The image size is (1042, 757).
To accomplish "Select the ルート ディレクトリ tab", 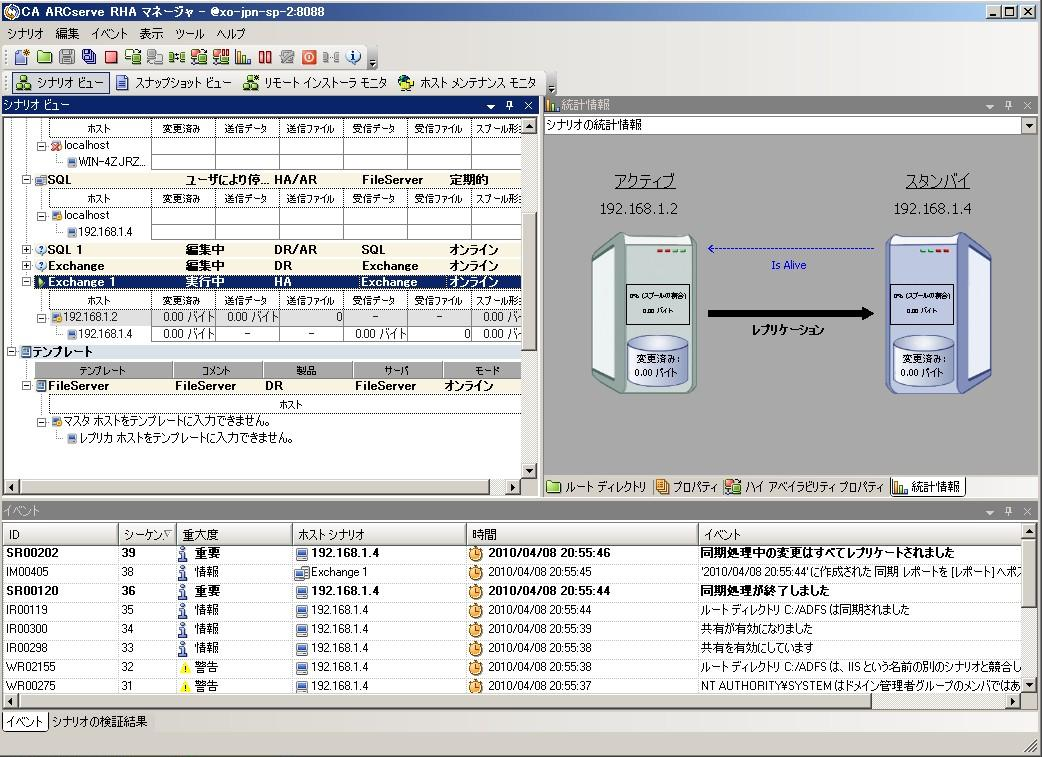I will point(599,486).
